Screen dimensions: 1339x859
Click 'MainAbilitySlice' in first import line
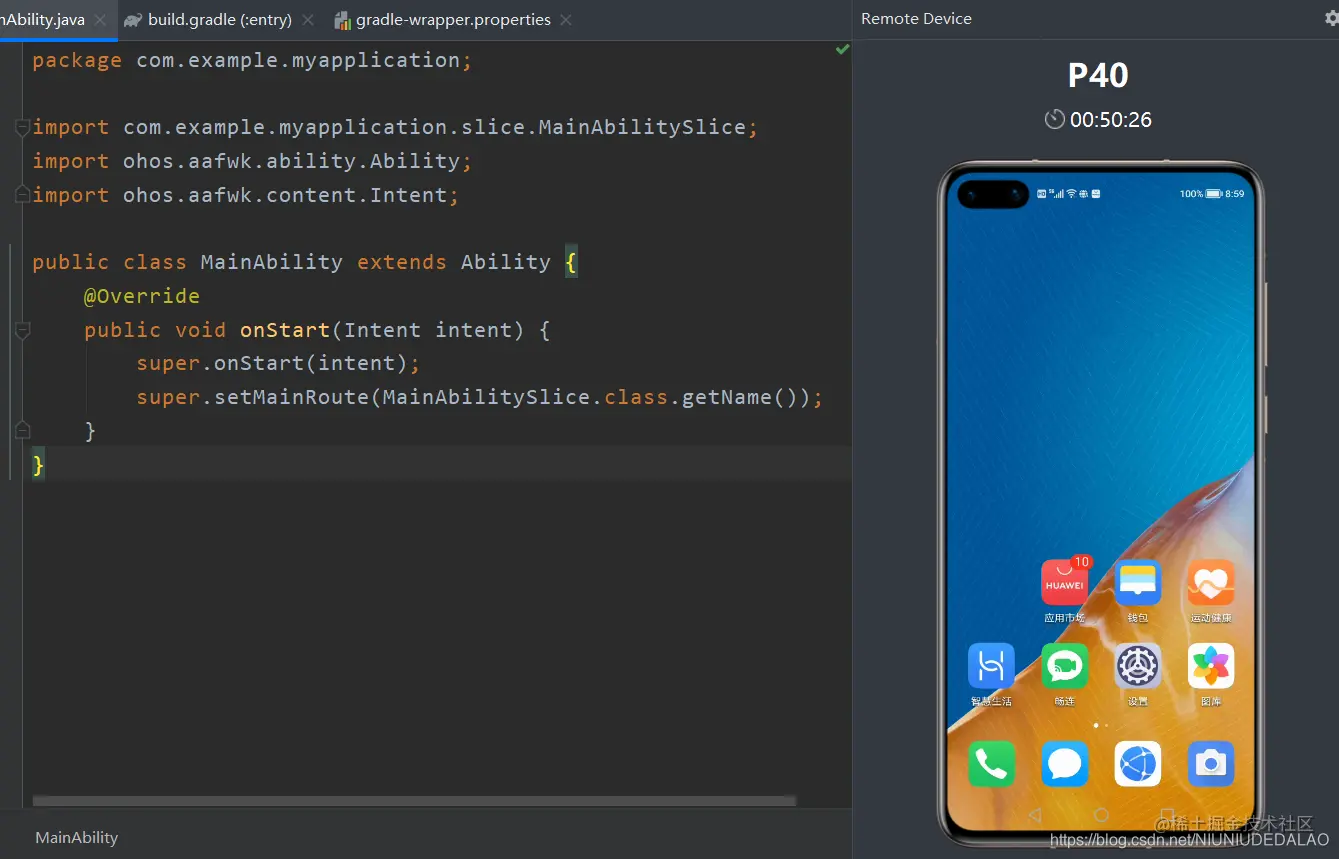(x=642, y=127)
